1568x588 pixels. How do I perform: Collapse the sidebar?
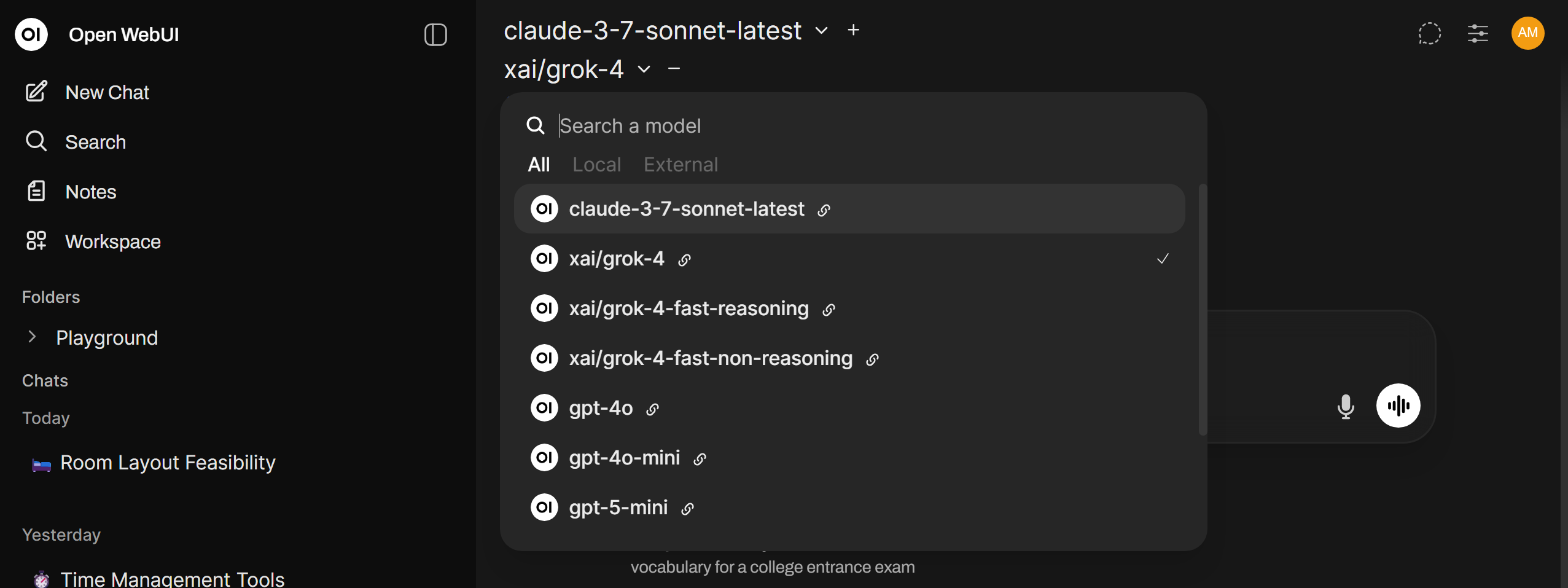tap(435, 35)
